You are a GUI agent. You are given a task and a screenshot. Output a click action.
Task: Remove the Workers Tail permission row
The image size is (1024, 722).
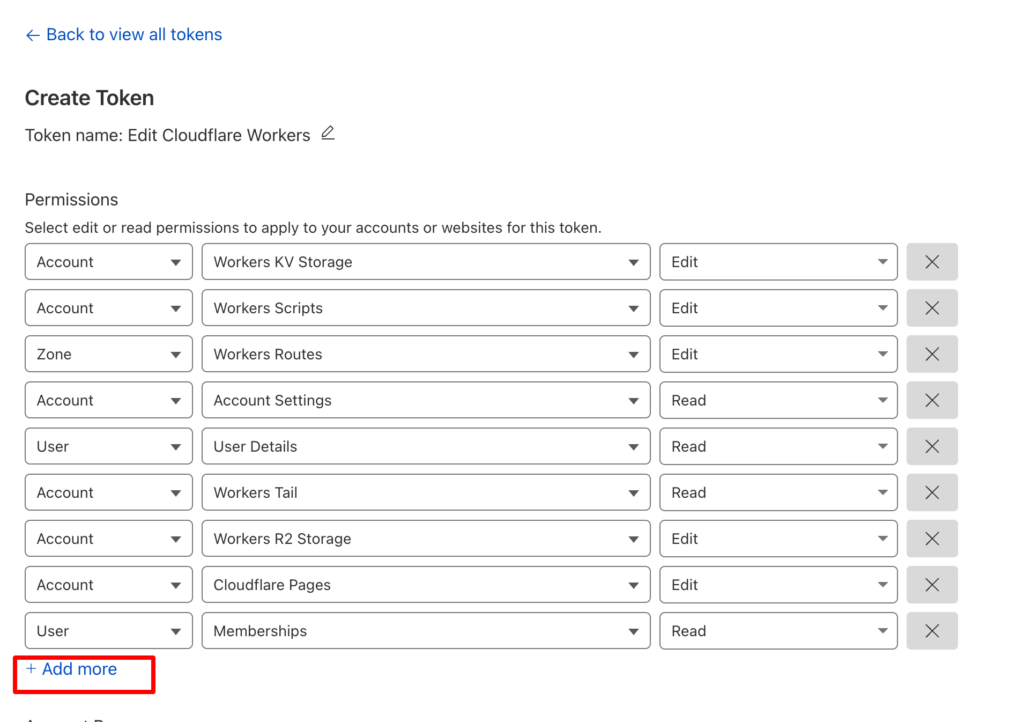(x=932, y=492)
